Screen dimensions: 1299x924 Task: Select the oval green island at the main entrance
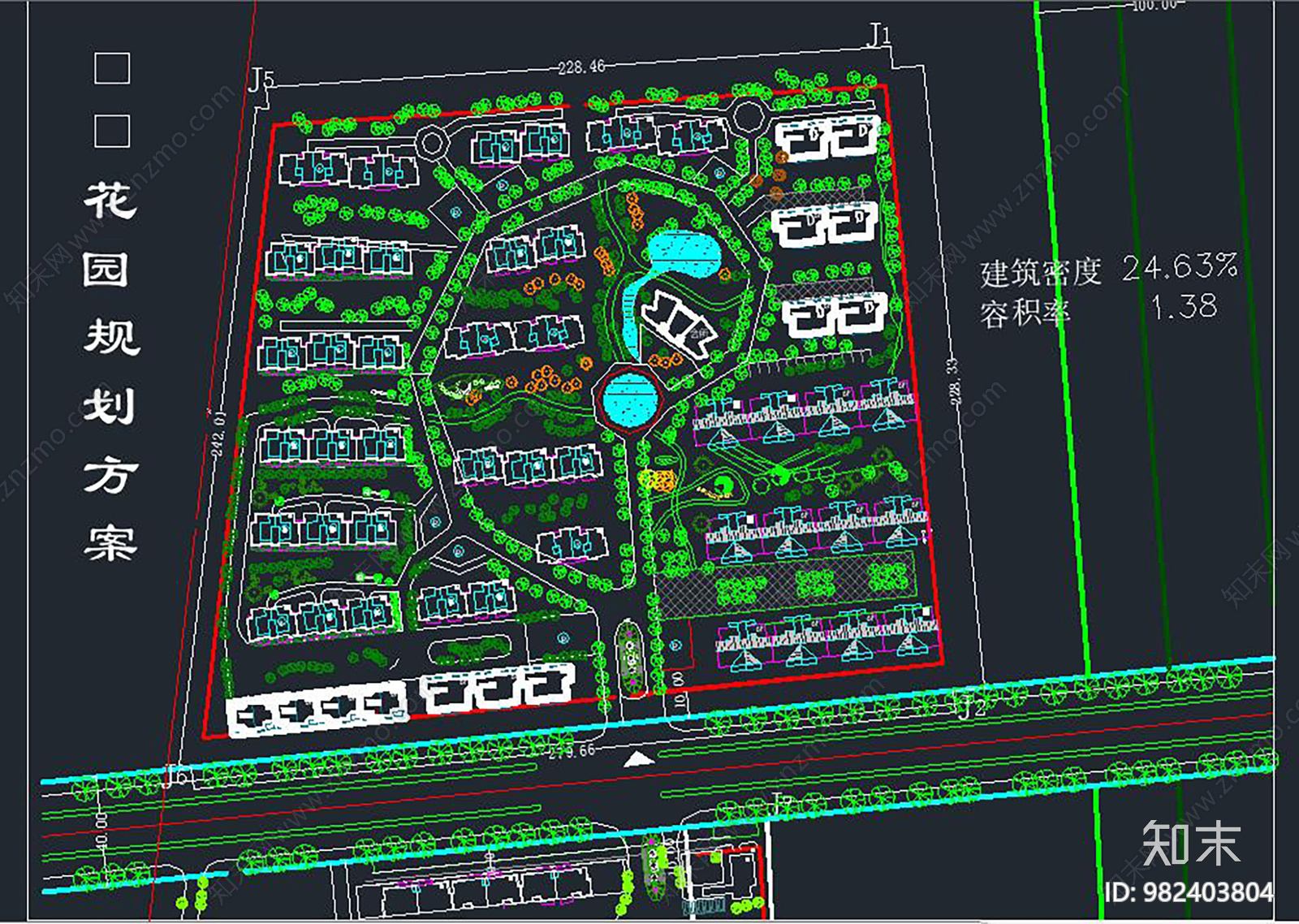pos(629,655)
